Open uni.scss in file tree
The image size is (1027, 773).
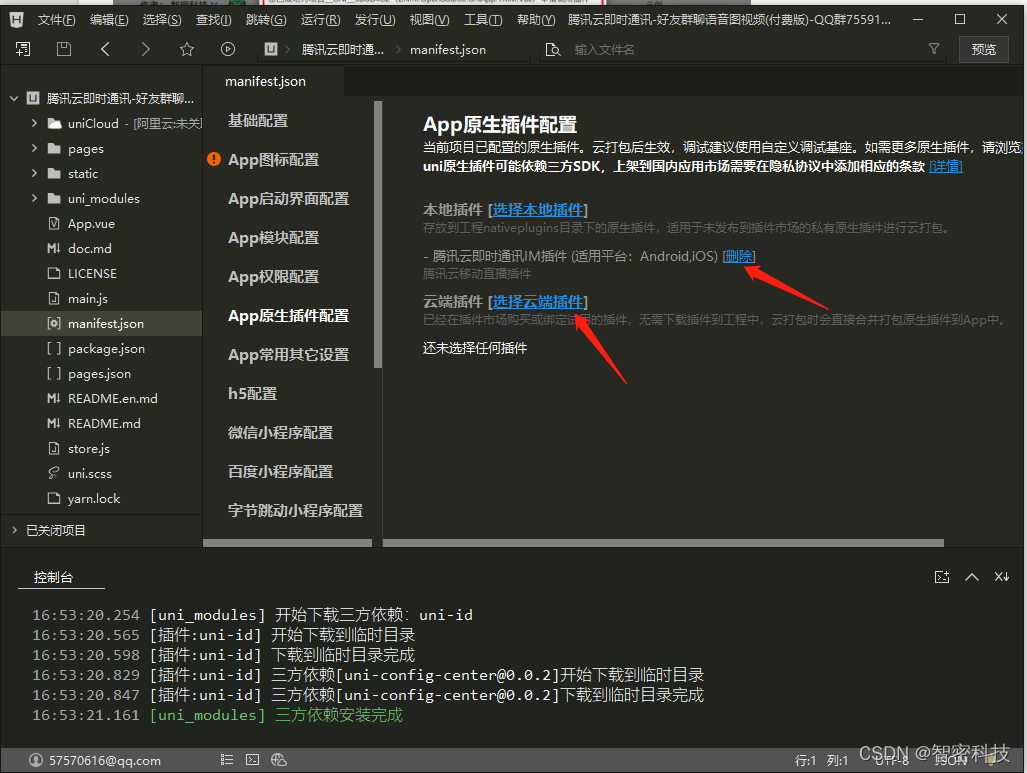90,474
